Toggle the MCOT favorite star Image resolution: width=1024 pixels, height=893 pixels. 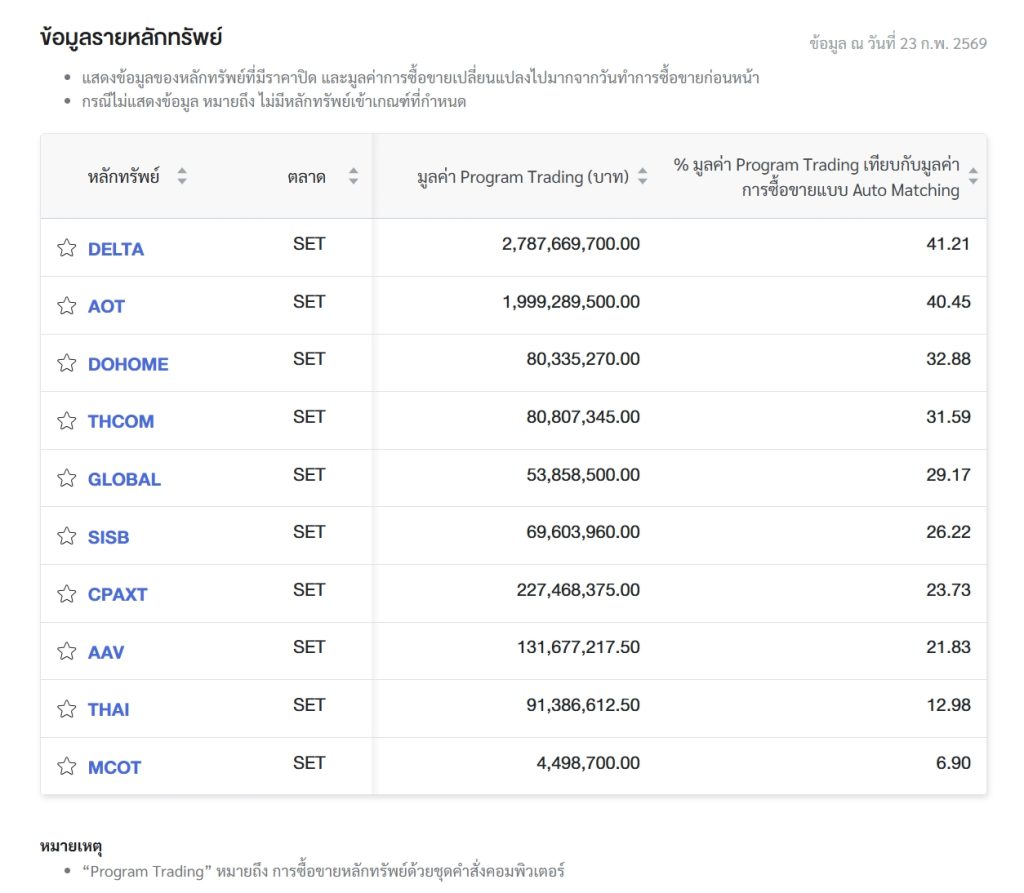tap(66, 767)
